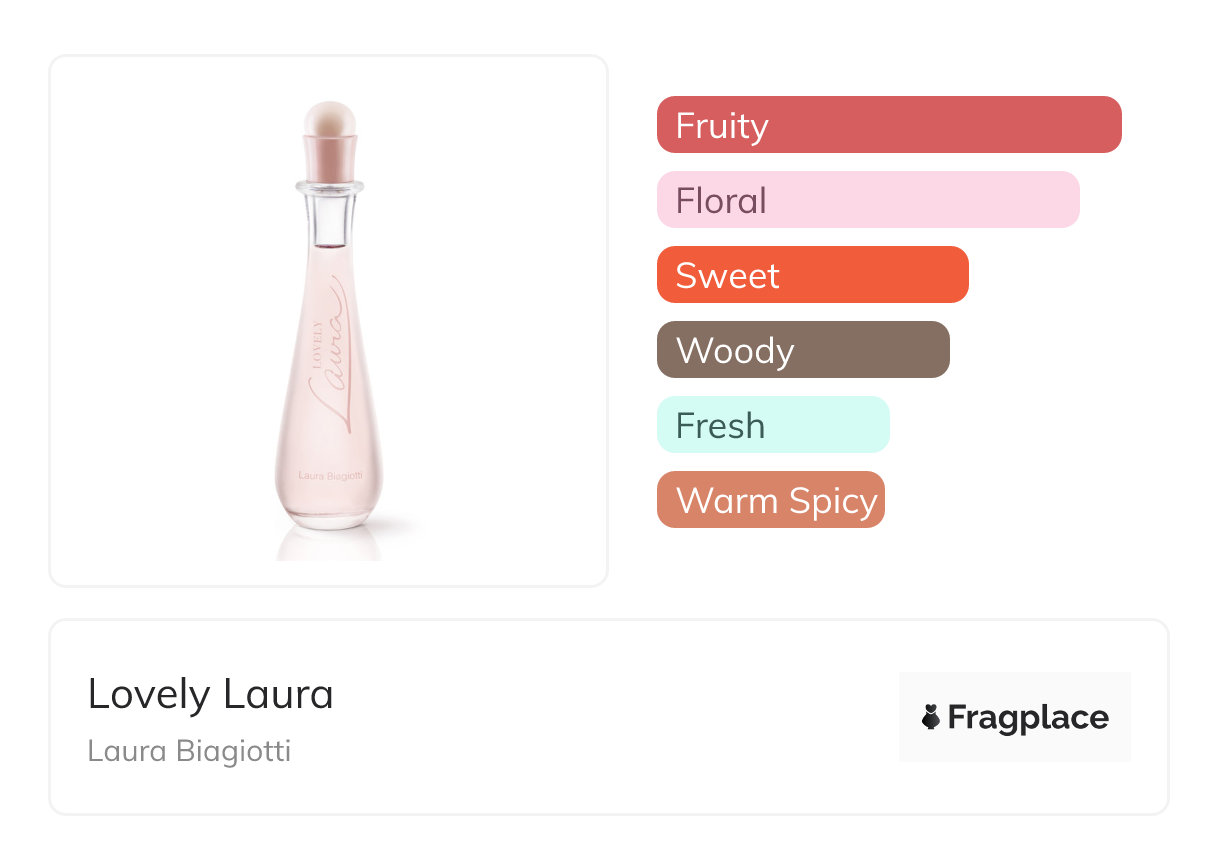The height and width of the screenshot is (864, 1218).
Task: Click the word Fruity in top bar
Action: coord(722,126)
